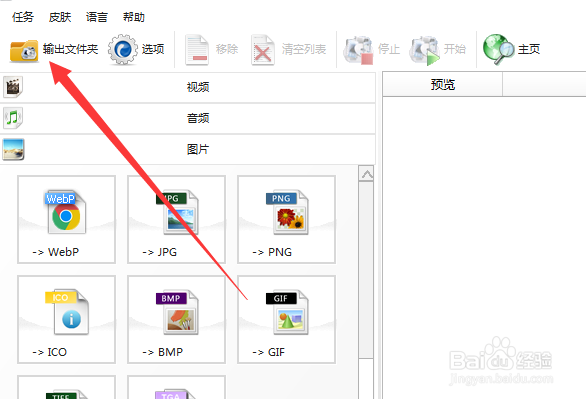The width and height of the screenshot is (586, 399).
Task: Open 选项 settings gear icon
Action: 123,50
